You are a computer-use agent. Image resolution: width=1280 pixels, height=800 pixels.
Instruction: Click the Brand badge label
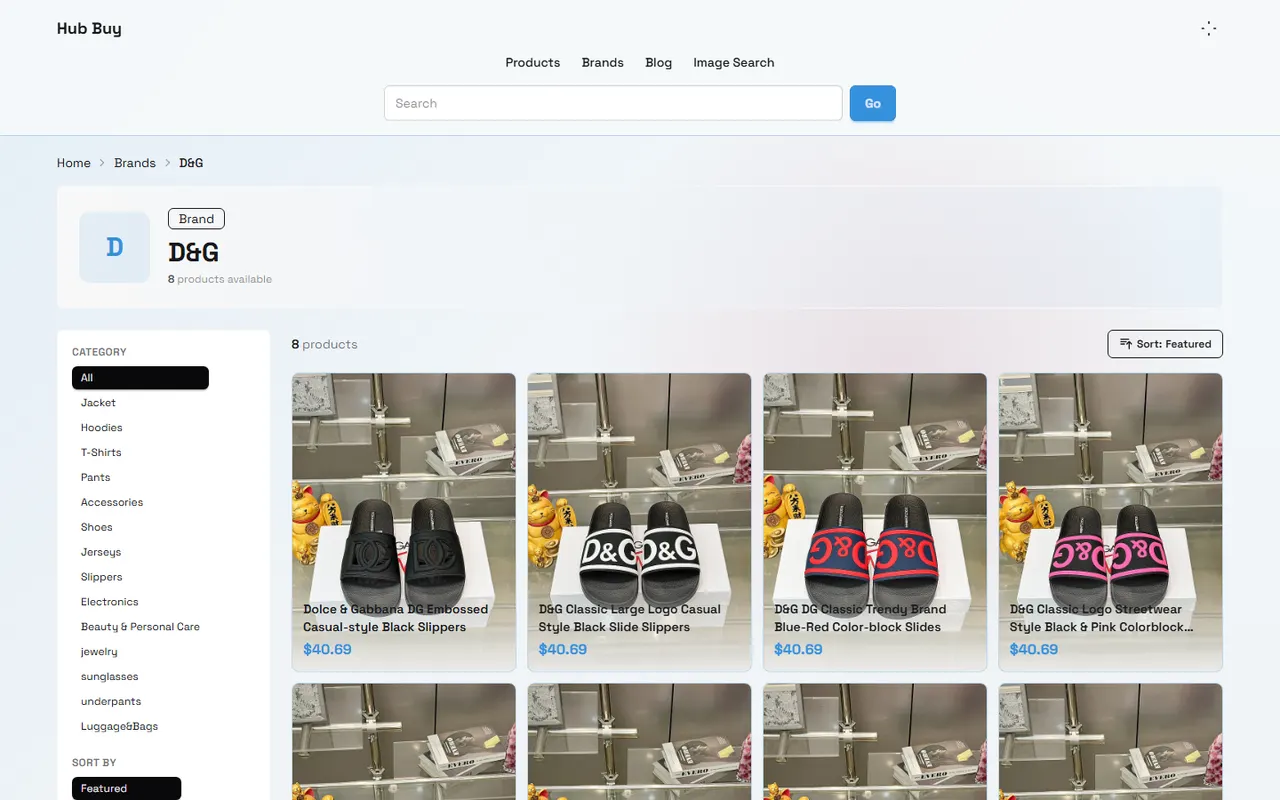point(196,219)
